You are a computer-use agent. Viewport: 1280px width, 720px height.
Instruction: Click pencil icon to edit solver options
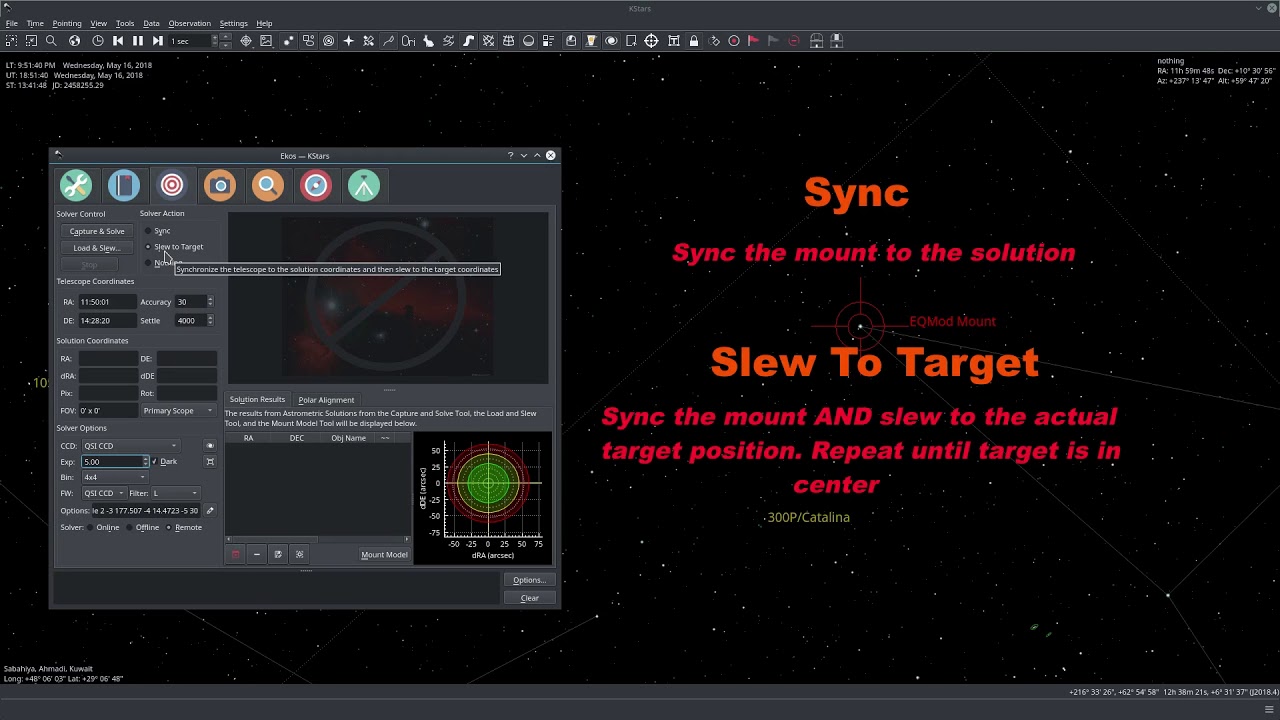[x=210, y=510]
